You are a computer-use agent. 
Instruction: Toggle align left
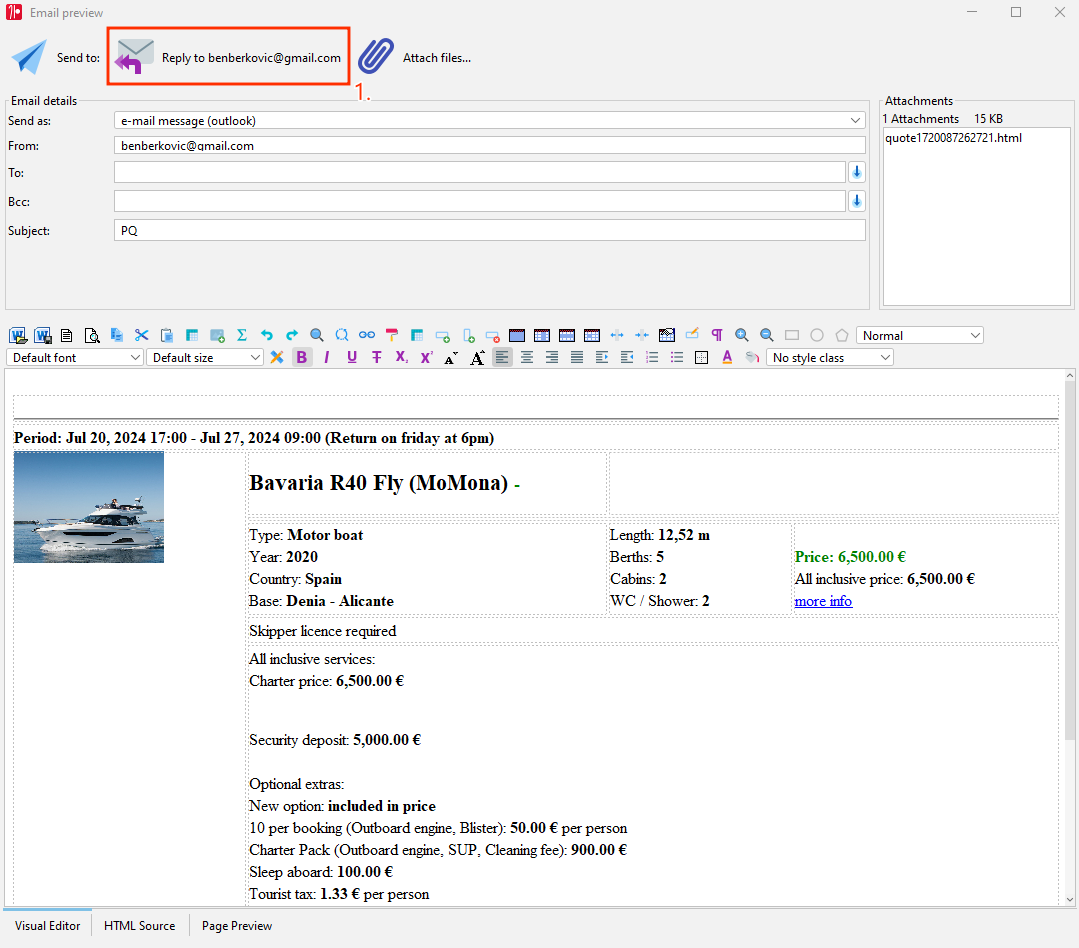[x=502, y=357]
